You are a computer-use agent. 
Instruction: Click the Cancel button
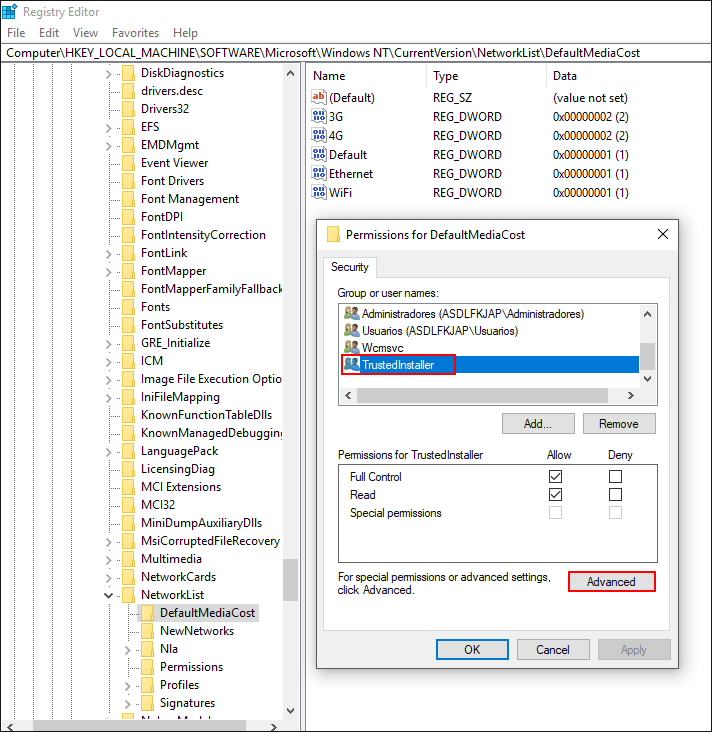click(553, 649)
